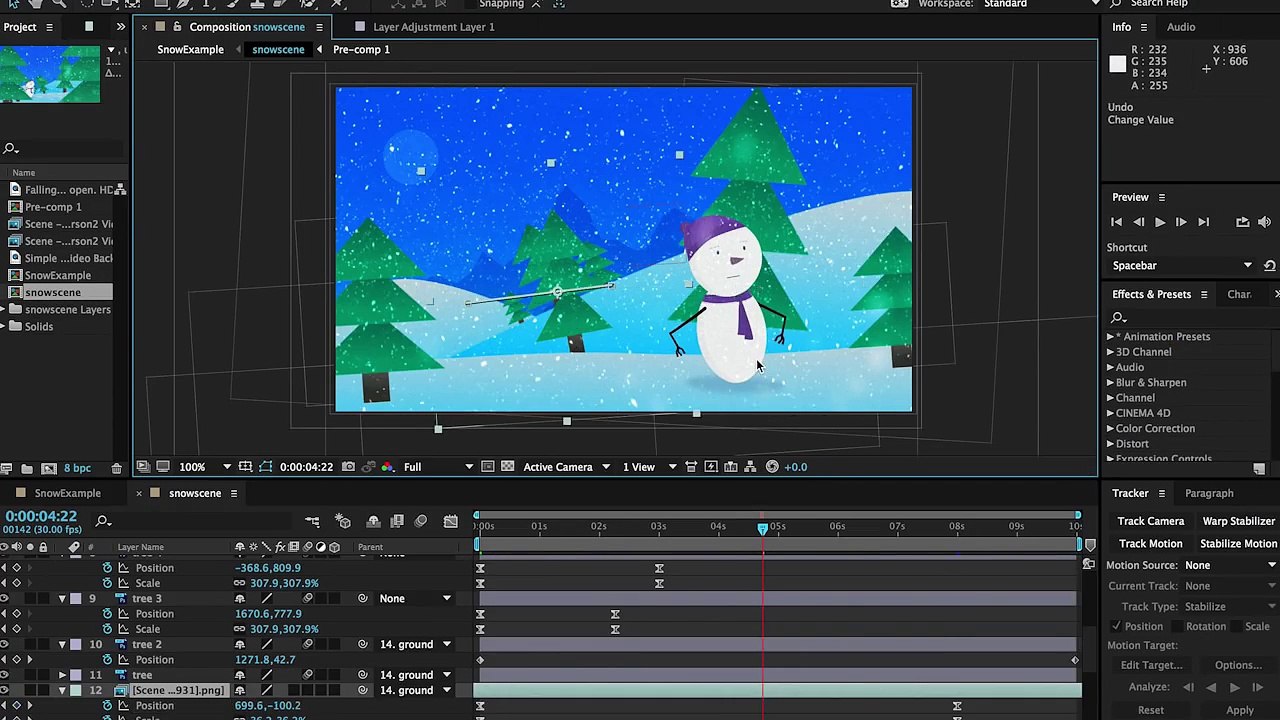
Task: Open the graph editor button
Action: [x=451, y=521]
